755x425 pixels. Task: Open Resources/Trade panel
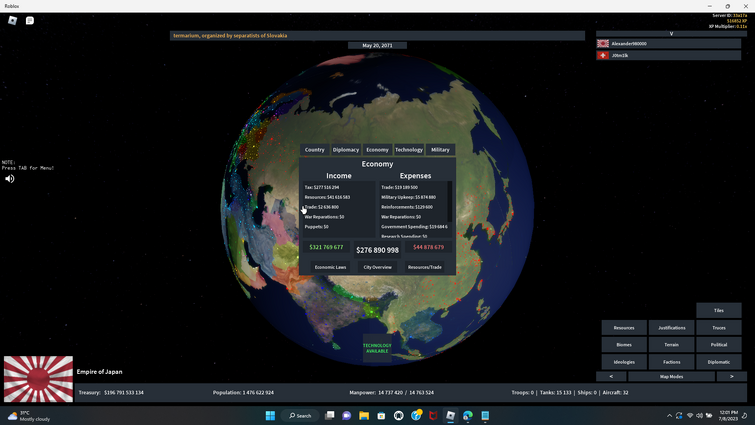coord(425,267)
